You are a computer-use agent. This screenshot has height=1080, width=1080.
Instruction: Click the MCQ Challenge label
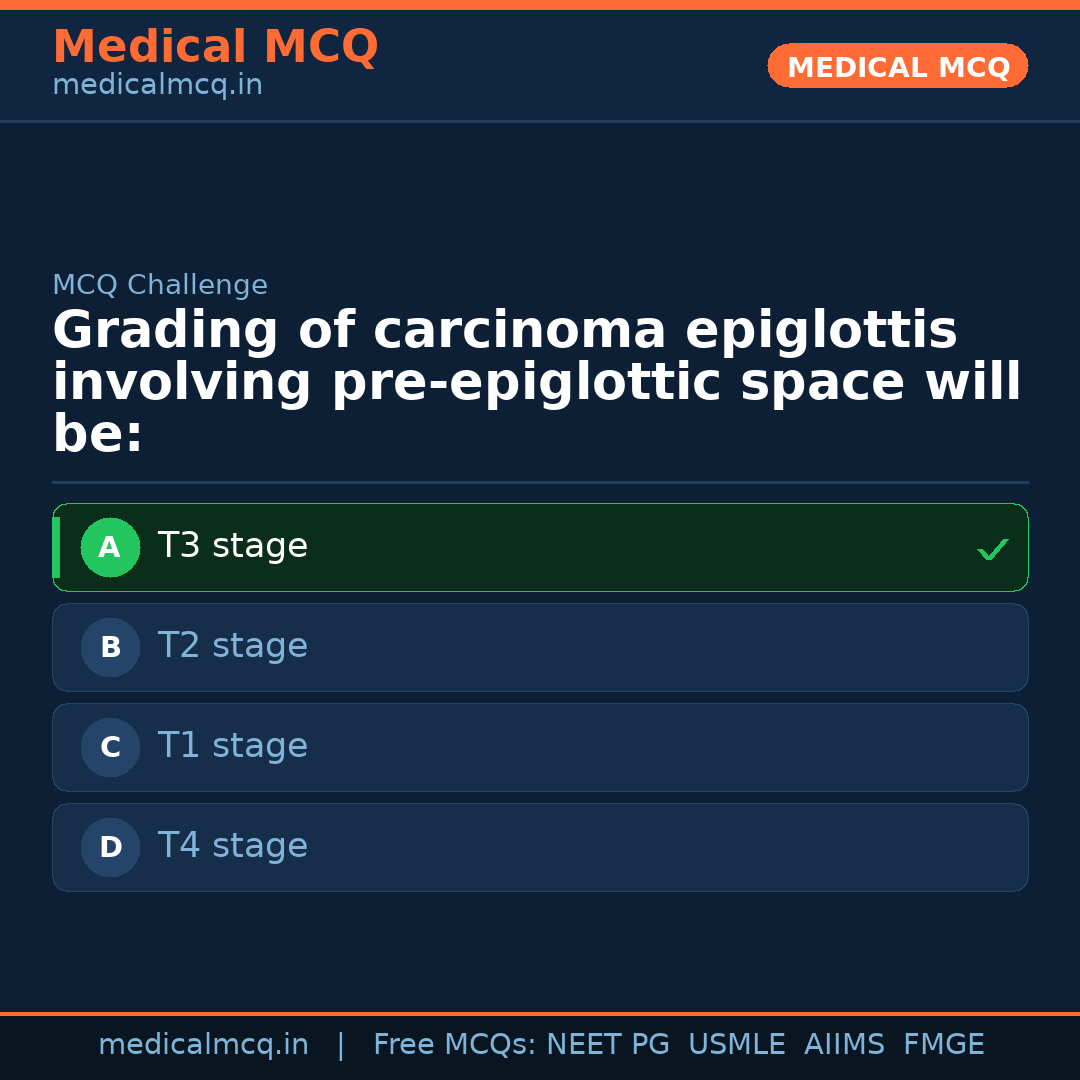click(x=160, y=286)
